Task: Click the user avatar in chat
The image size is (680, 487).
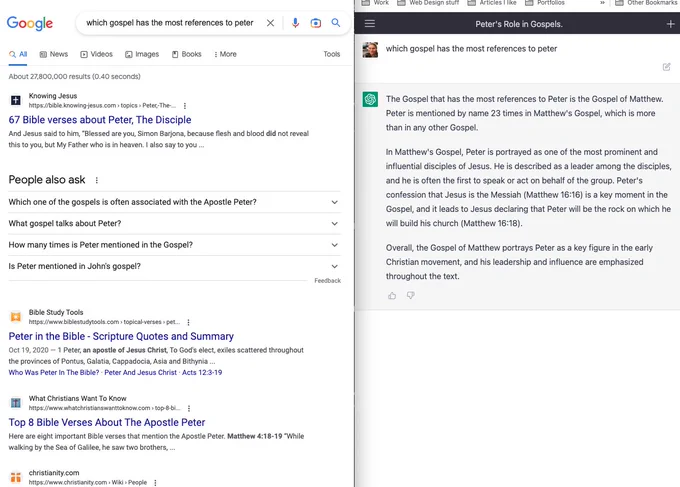Action: [x=370, y=50]
